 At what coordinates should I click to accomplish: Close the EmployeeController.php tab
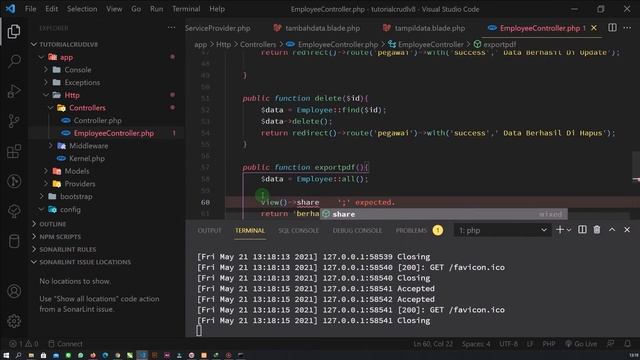tap(594, 28)
